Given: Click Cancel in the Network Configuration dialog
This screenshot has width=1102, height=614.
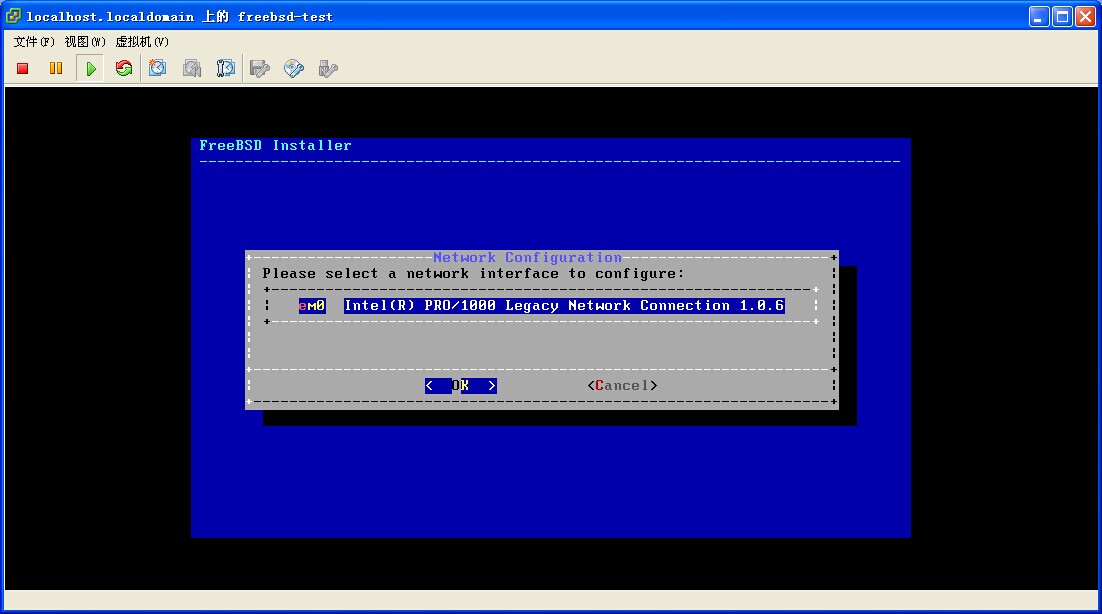Looking at the screenshot, I should pos(622,386).
